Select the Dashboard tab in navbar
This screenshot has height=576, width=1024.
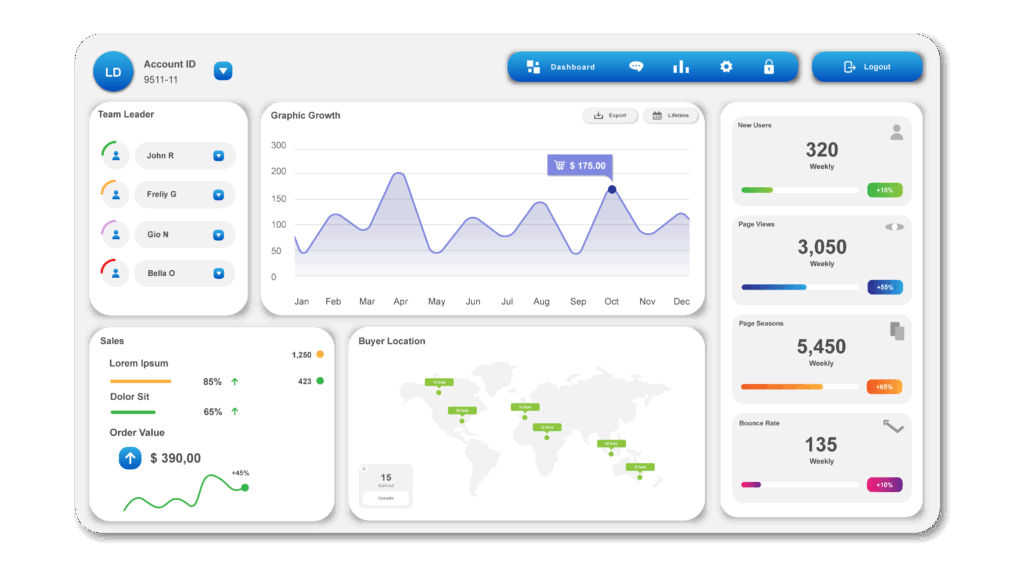pos(561,67)
